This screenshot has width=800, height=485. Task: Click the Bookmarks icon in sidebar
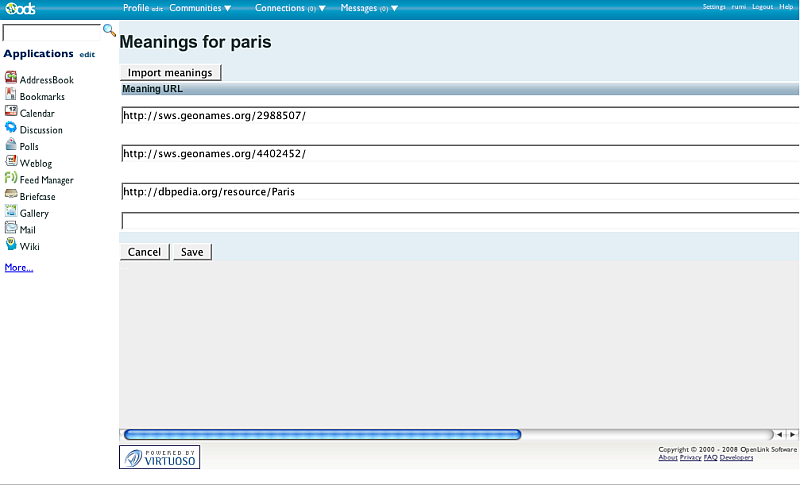point(11,95)
